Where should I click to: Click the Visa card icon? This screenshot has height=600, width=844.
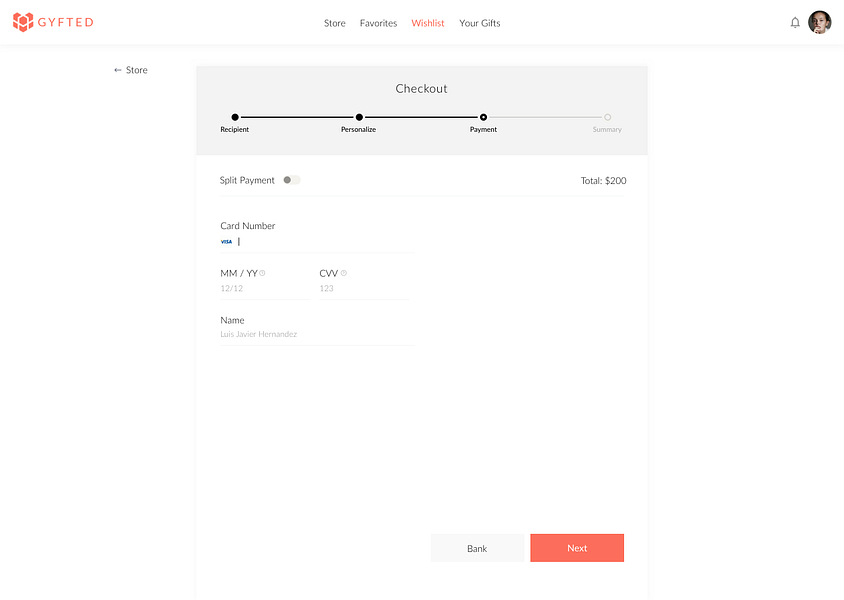pyautogui.click(x=227, y=242)
